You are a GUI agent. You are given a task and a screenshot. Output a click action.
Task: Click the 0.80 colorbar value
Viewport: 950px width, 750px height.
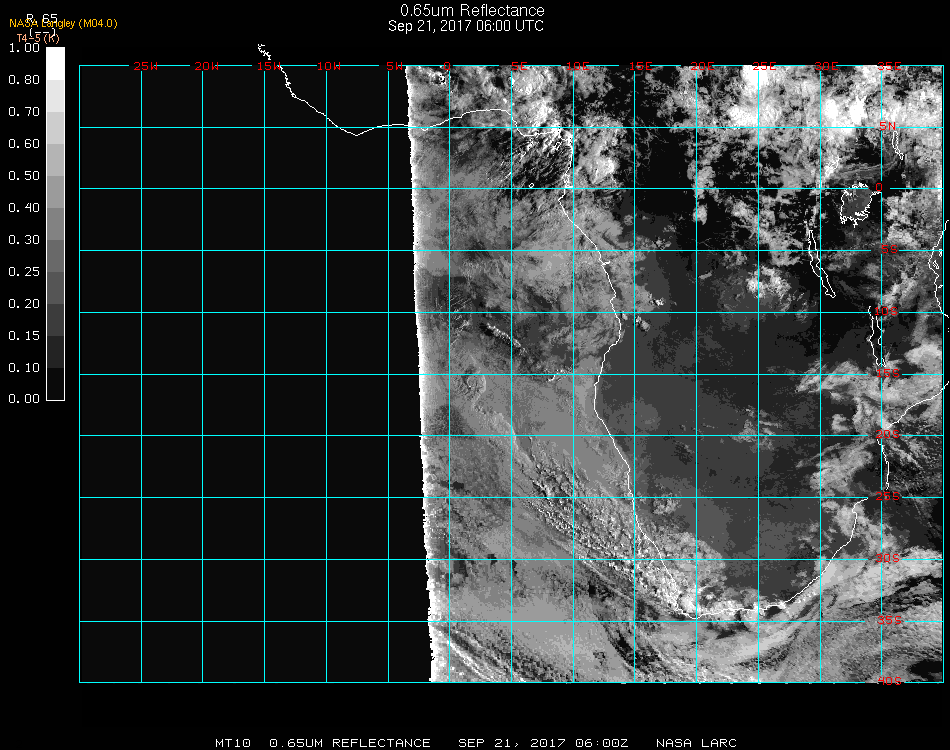coord(24,80)
